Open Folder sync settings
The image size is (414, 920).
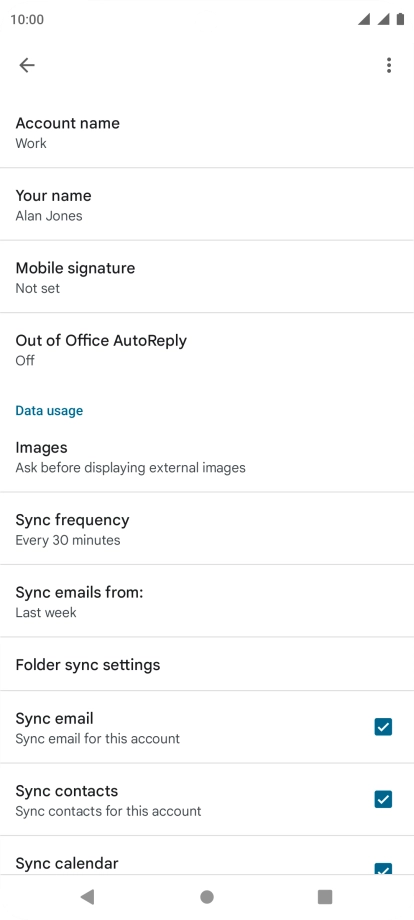207,664
